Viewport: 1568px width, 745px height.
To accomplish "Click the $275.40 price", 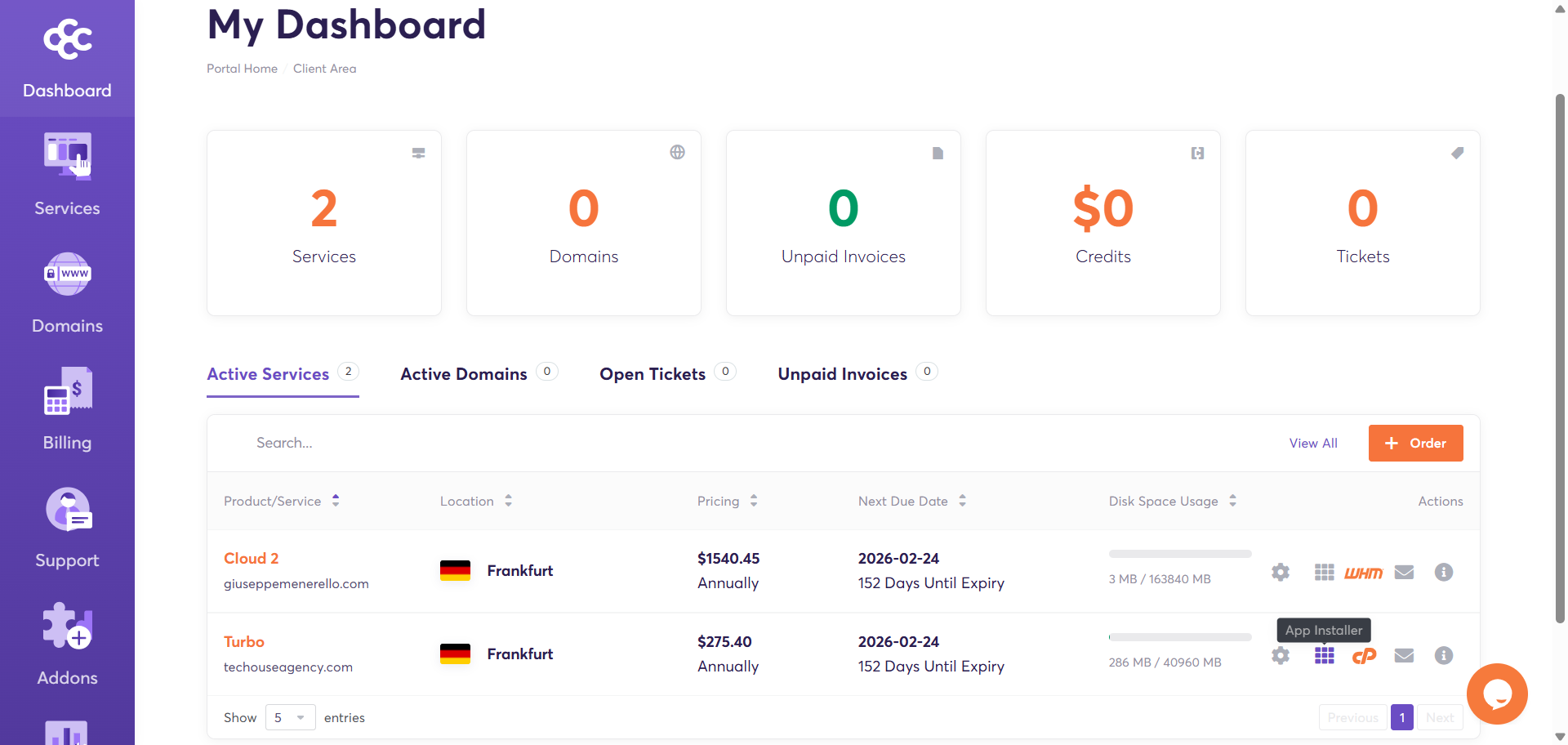I will (724, 641).
